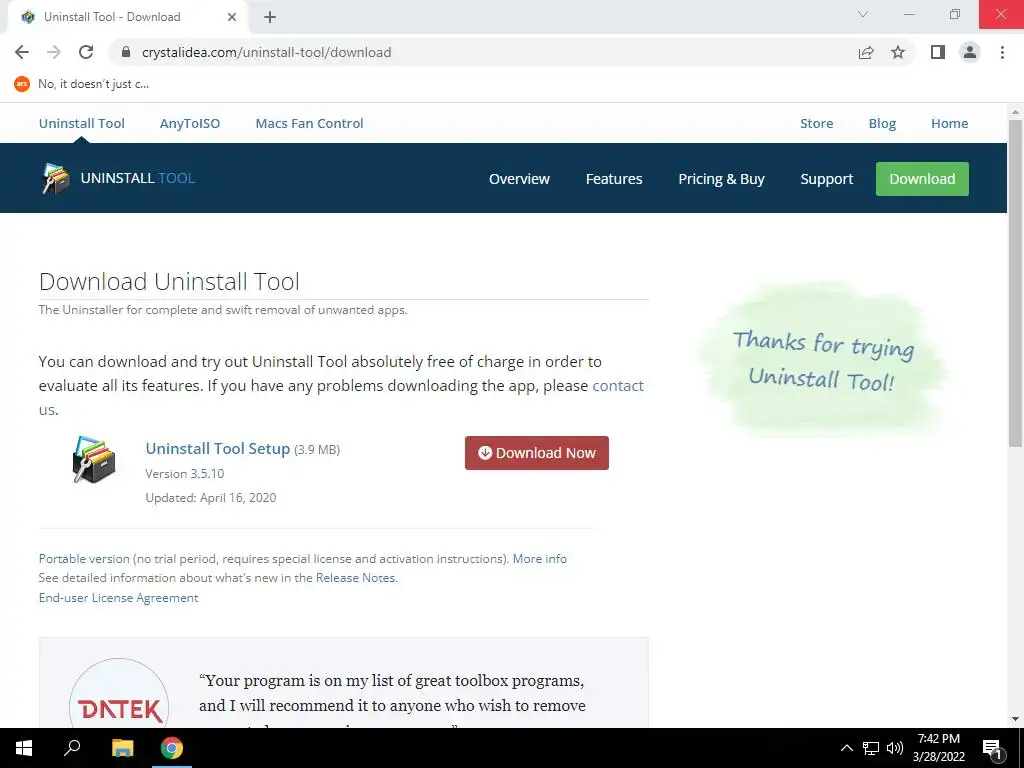Click the 'Download Uninstall Tool' heading
Viewport: 1024px width, 768px height.
tap(169, 281)
